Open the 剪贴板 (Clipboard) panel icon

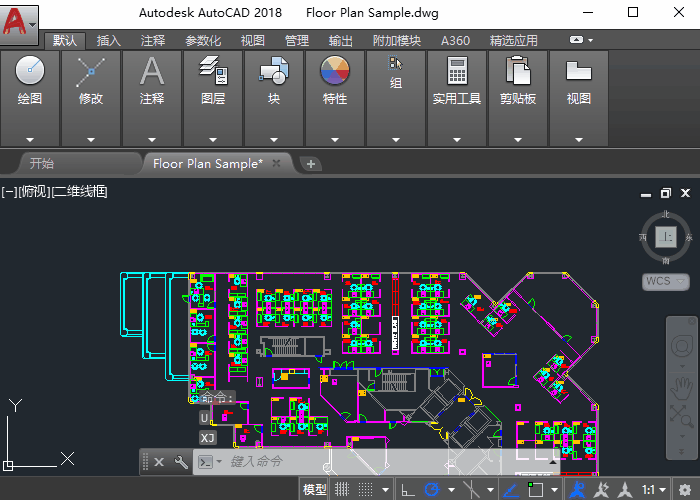click(518, 71)
